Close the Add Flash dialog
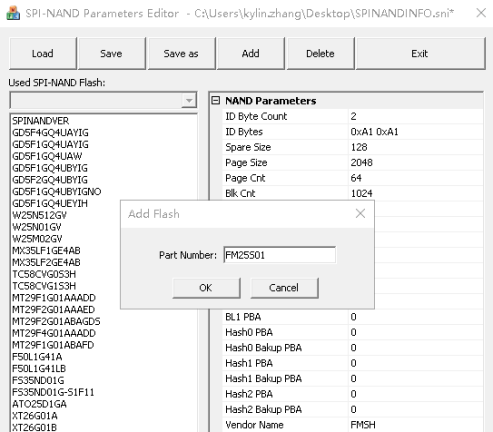This screenshot has width=493, height=432. tap(360, 214)
